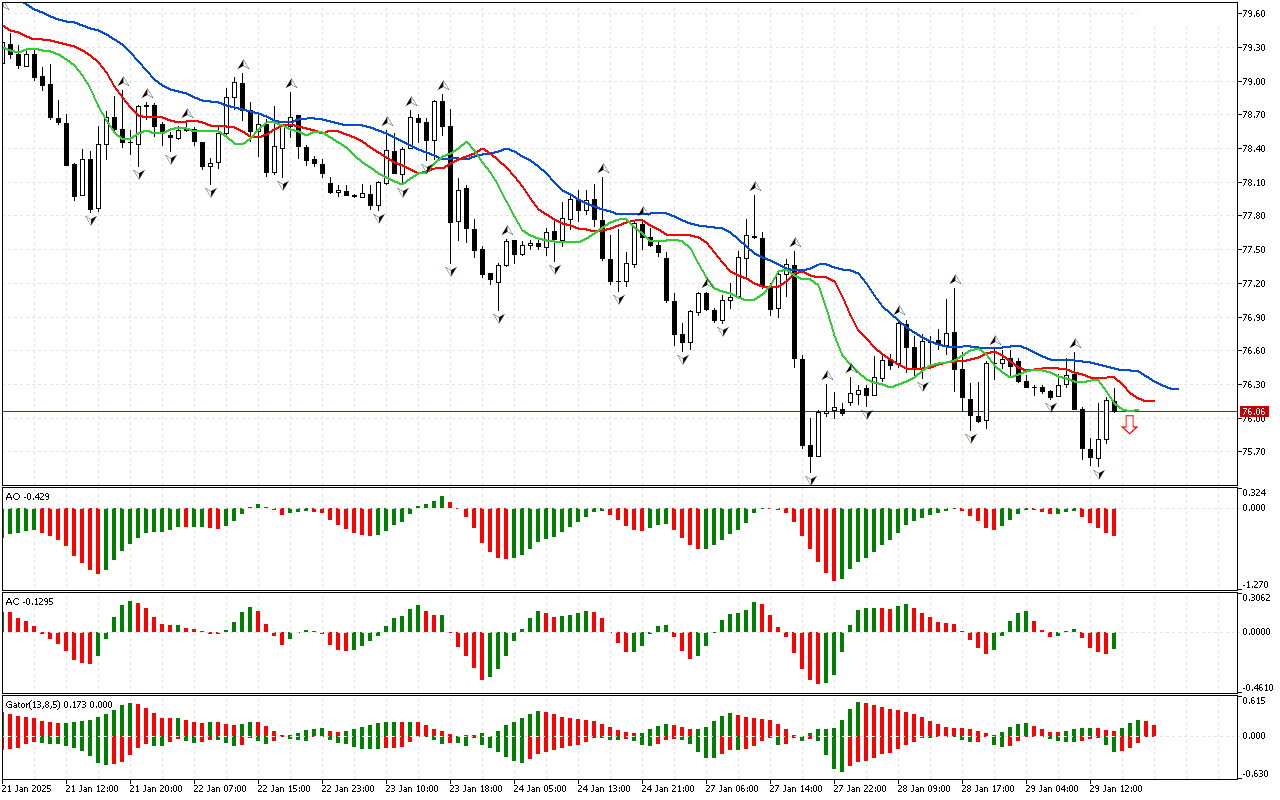Click the 77.50 price axis label
Viewport: 1280px width, 800px height.
tap(1254, 250)
